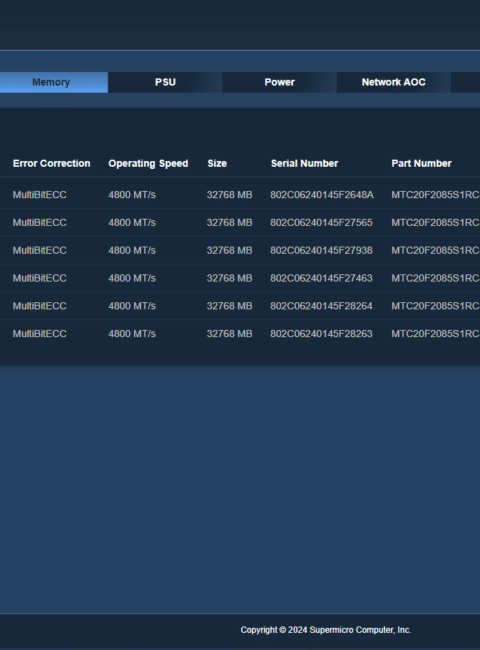The width and height of the screenshot is (480, 650).
Task: Click MultiBitECC in the first row
Action: (39, 195)
